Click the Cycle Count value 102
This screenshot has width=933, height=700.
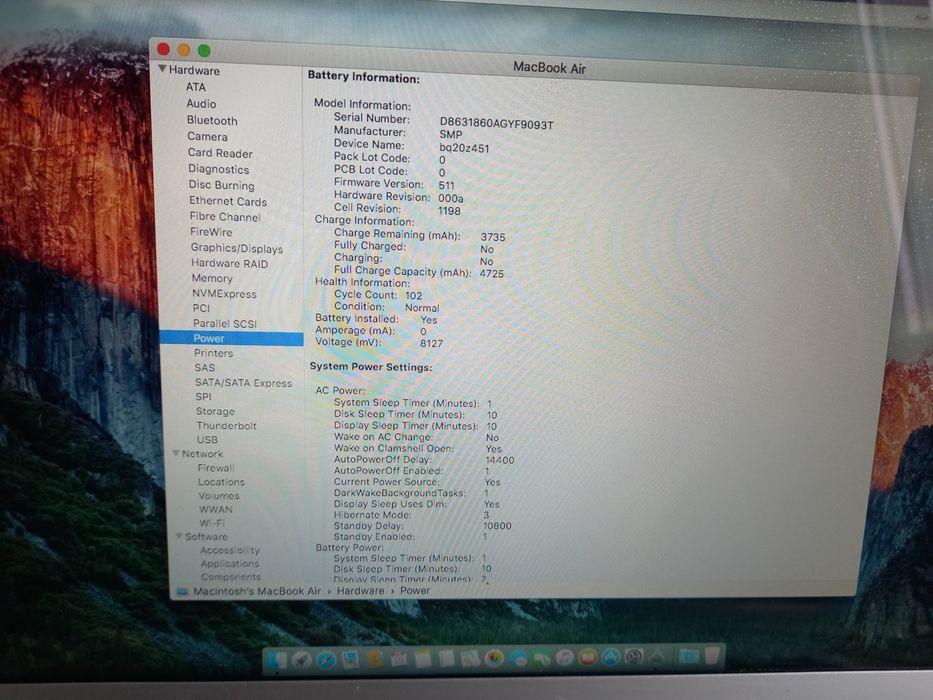coord(414,295)
